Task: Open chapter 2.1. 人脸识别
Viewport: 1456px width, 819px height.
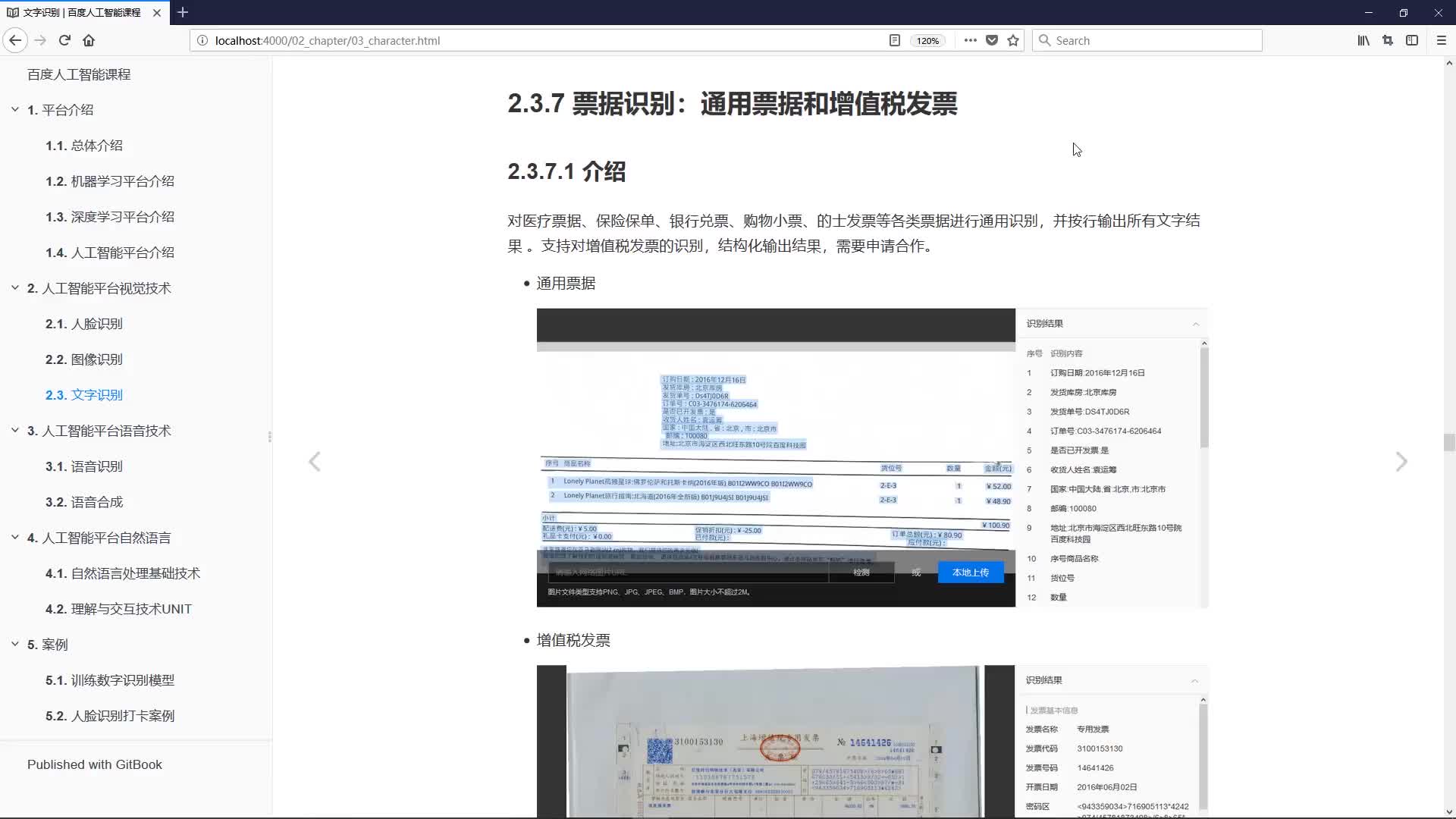Action: pos(84,324)
